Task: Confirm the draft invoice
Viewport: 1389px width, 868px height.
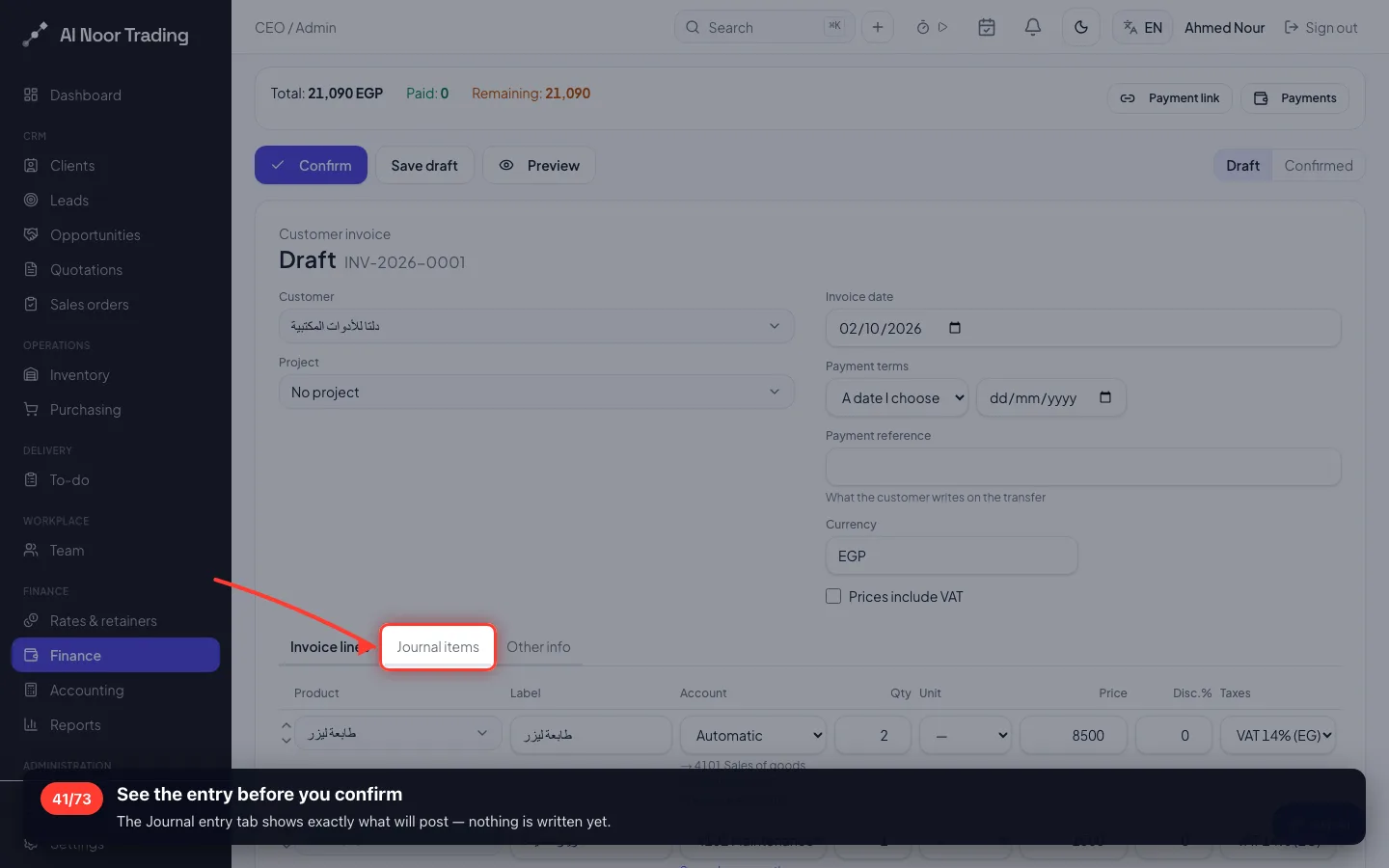Action: click(x=311, y=165)
